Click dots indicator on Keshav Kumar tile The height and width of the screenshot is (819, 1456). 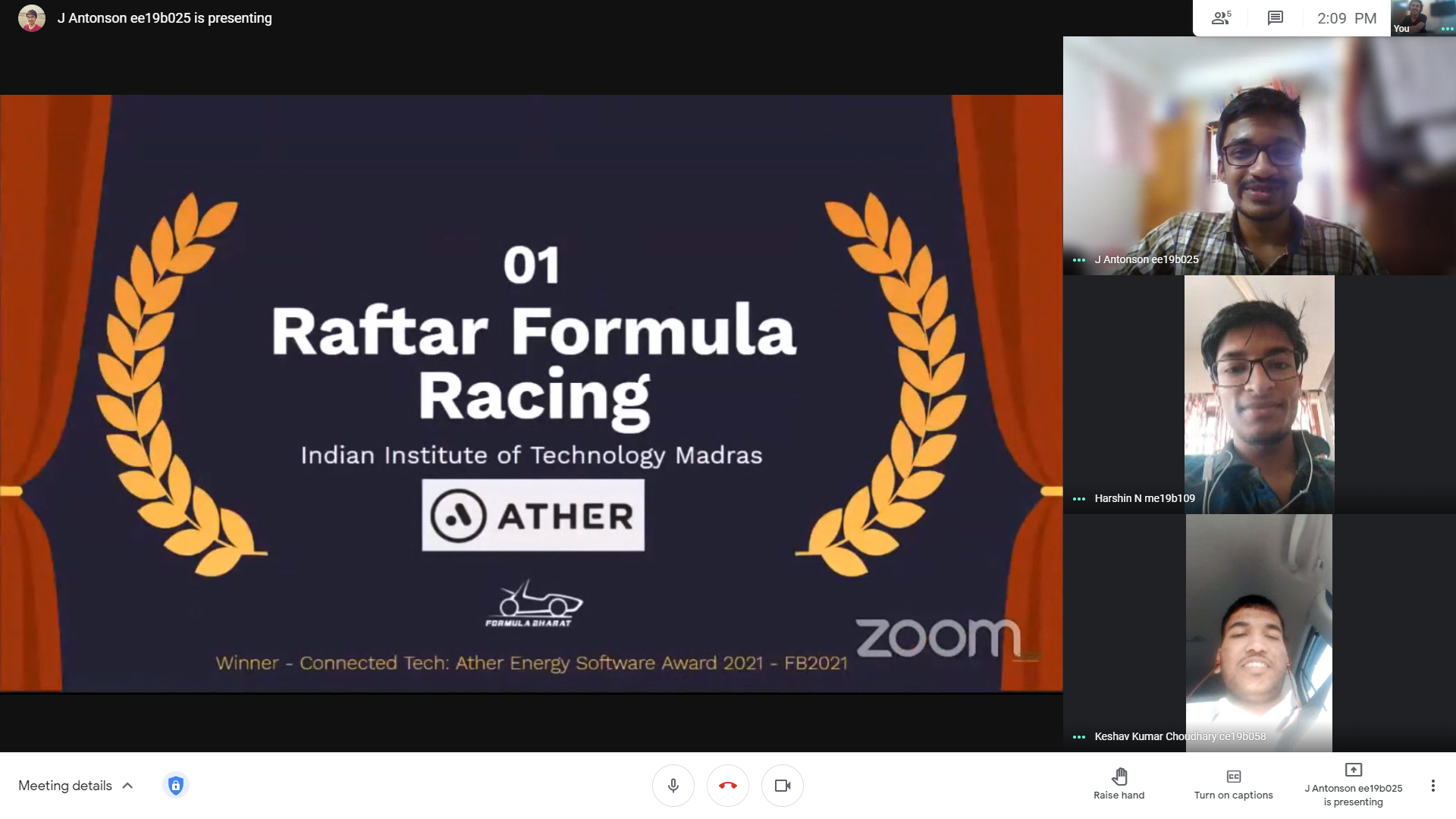click(x=1078, y=737)
